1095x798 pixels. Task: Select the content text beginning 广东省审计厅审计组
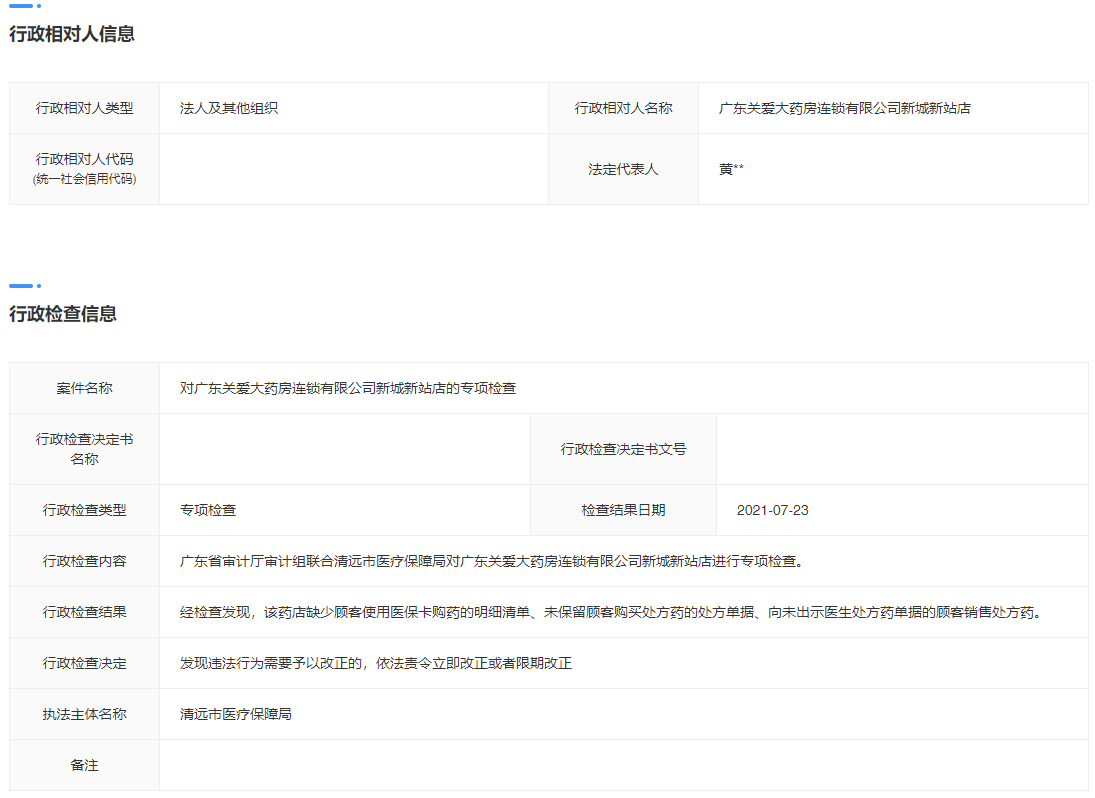[x=492, y=561]
